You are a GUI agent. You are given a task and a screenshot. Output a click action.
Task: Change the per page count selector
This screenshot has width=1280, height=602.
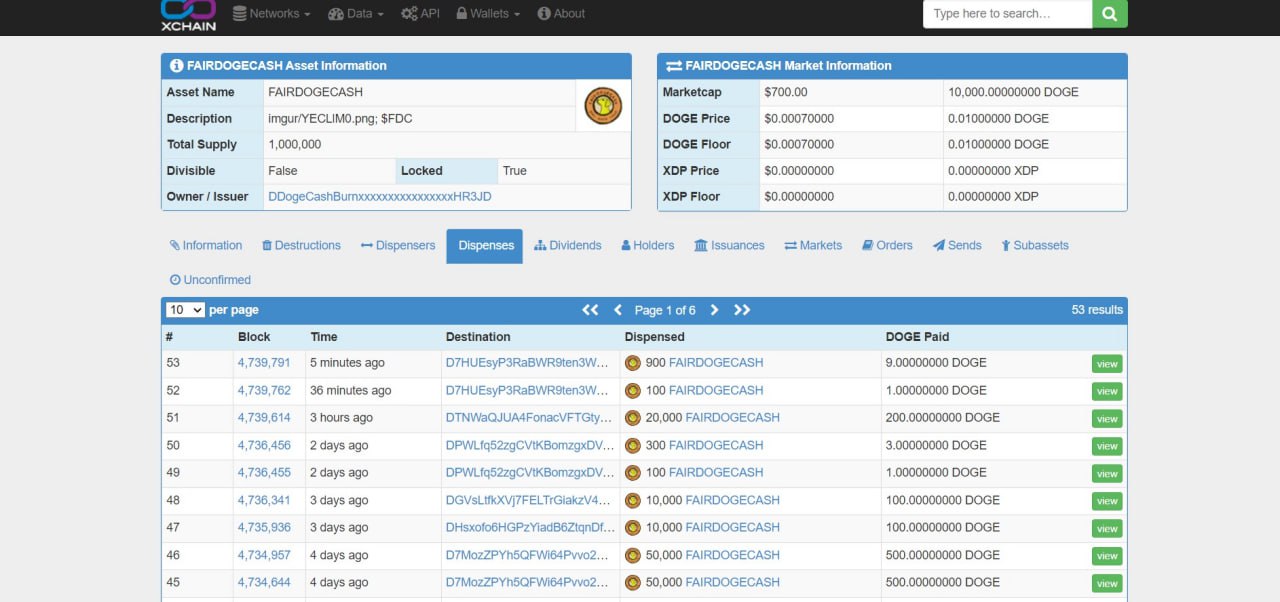[186, 310]
